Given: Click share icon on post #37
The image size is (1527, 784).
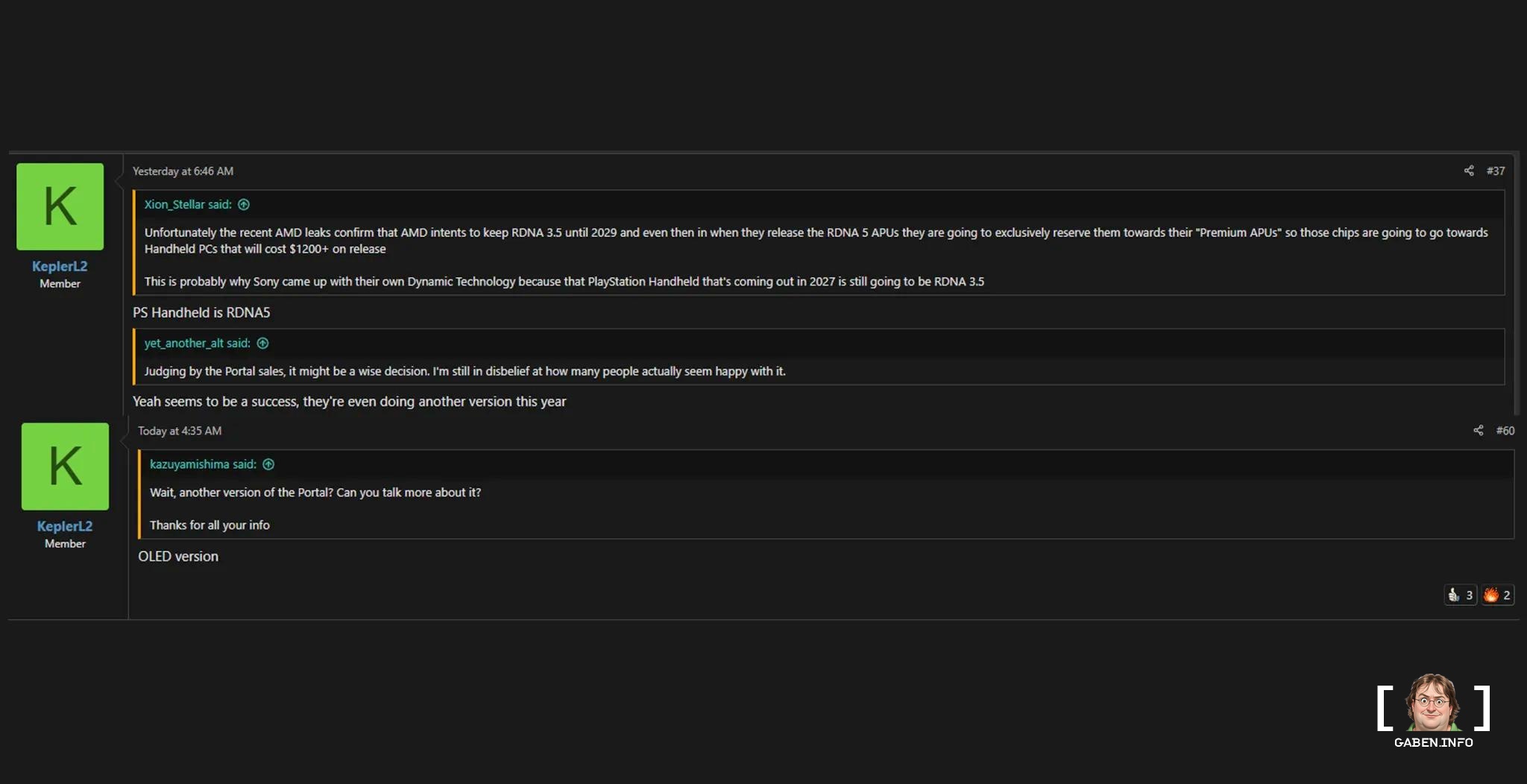Looking at the screenshot, I should pos(1468,171).
